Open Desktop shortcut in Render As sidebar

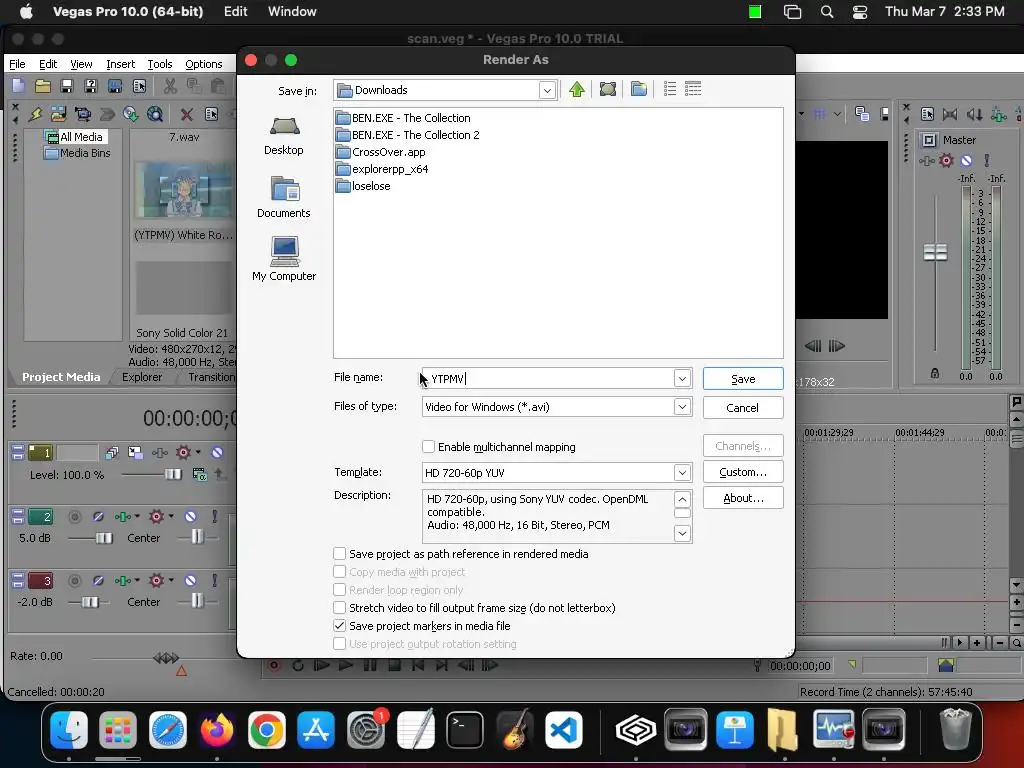[x=284, y=136]
